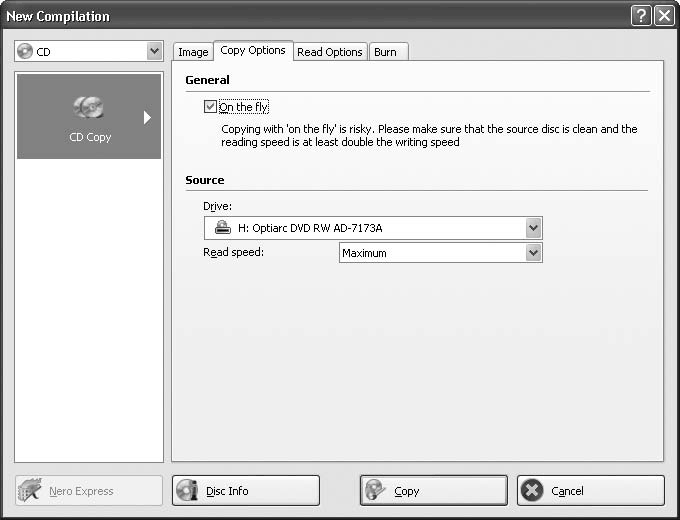
Task: Click the white arrow beside CD Copy
Action: click(148, 117)
